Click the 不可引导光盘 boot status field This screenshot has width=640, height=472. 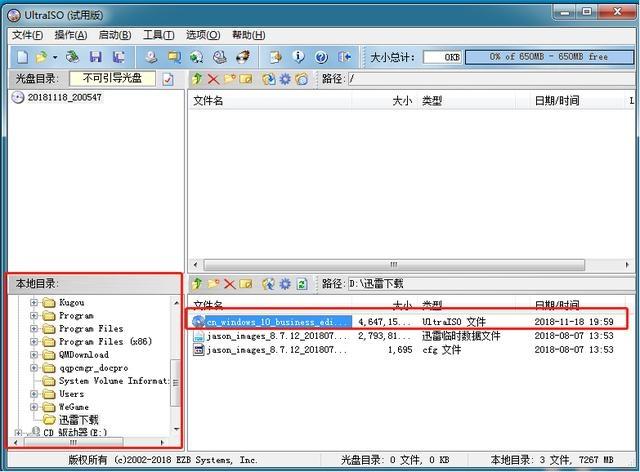tap(112, 78)
